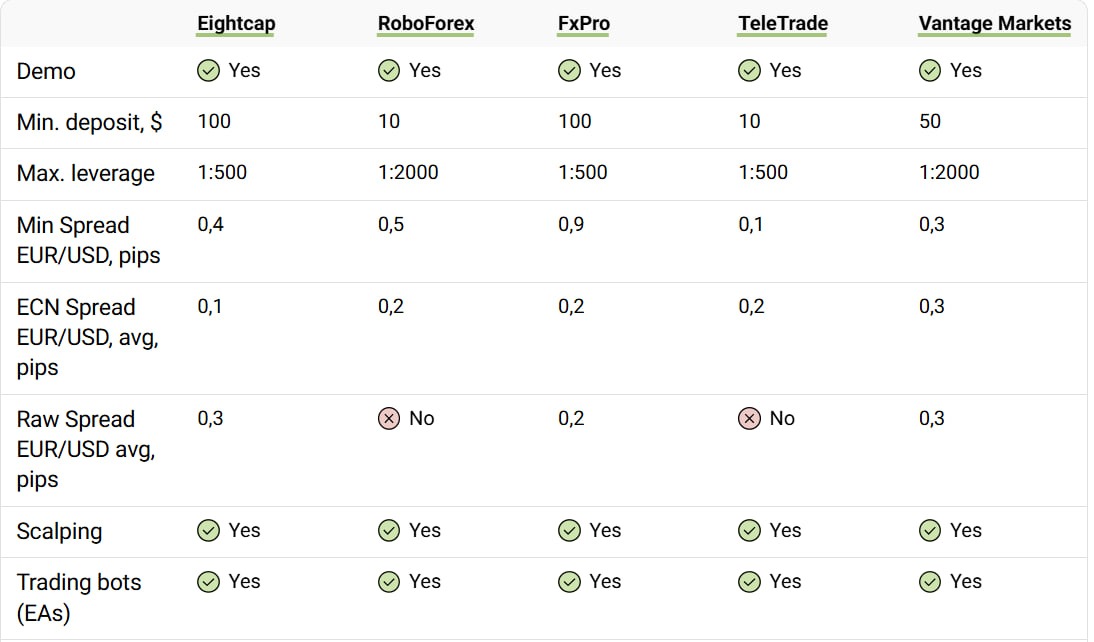Click Vantage Markets' Scalping check icon
Viewport: 1094px width, 642px height.
(x=929, y=531)
